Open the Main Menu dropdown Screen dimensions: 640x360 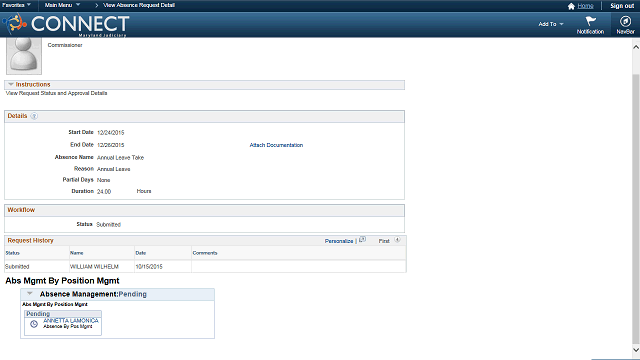click(x=62, y=5)
